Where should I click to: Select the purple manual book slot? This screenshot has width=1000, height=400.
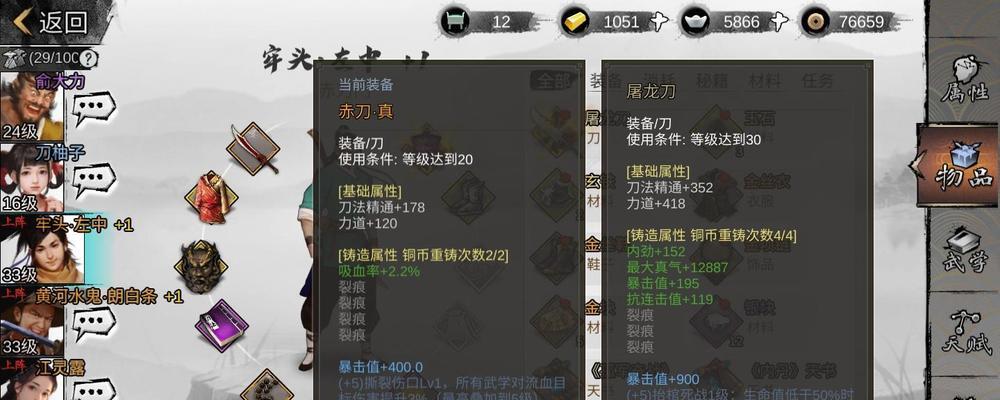221,325
